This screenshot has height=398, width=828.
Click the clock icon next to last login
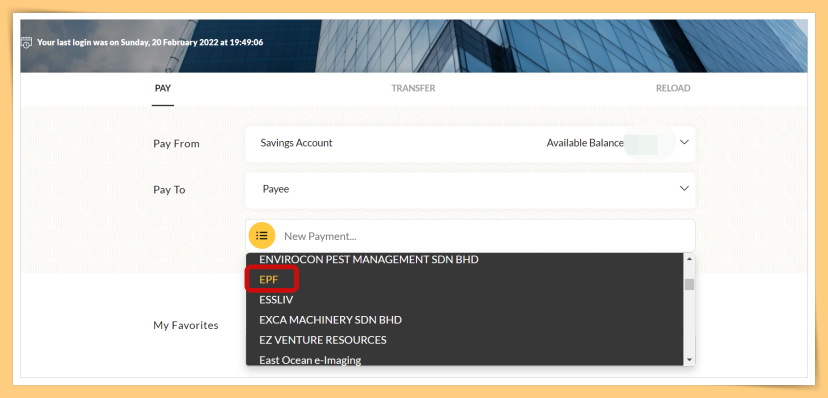(x=26, y=42)
